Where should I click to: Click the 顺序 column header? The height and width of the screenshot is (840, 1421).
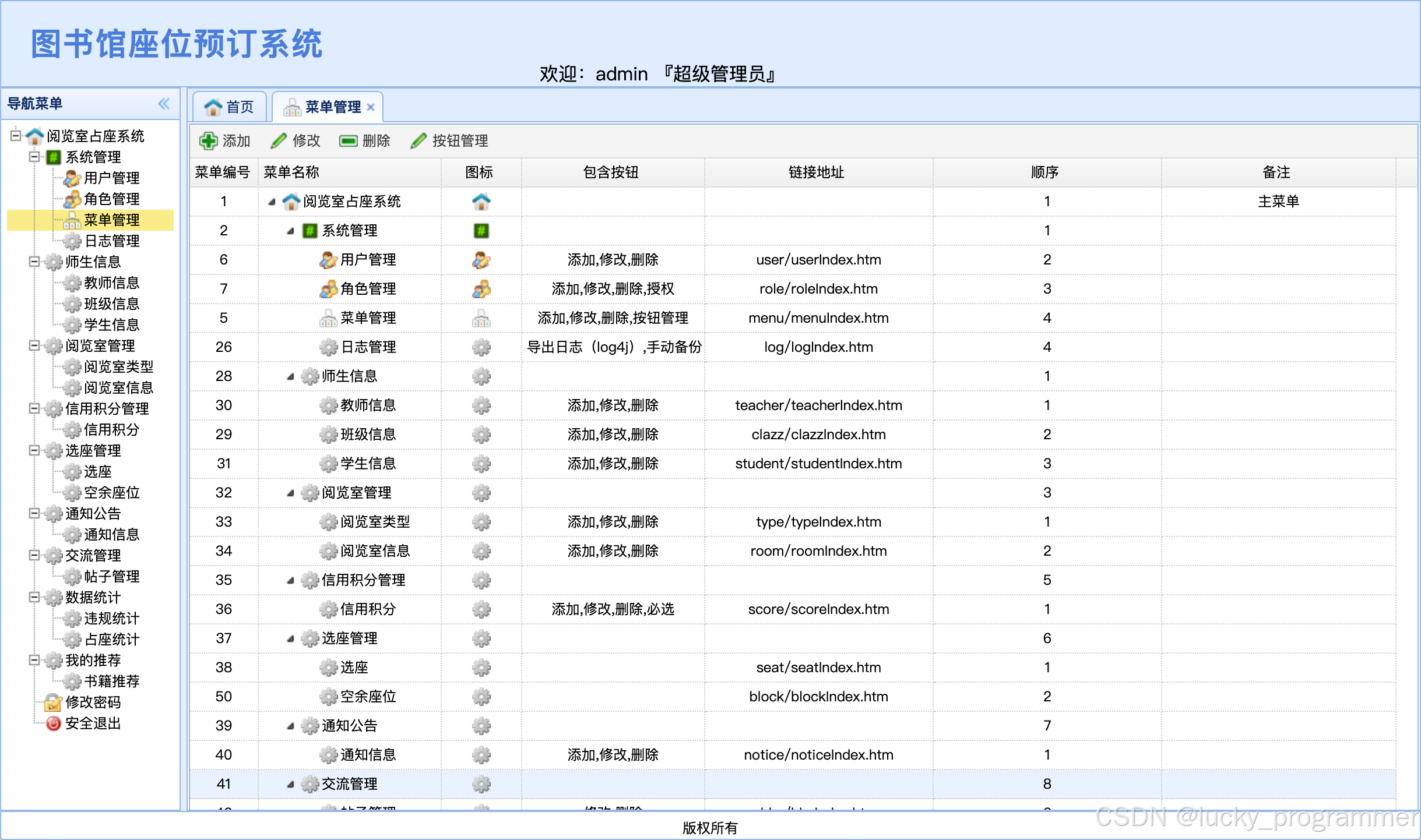point(1044,172)
